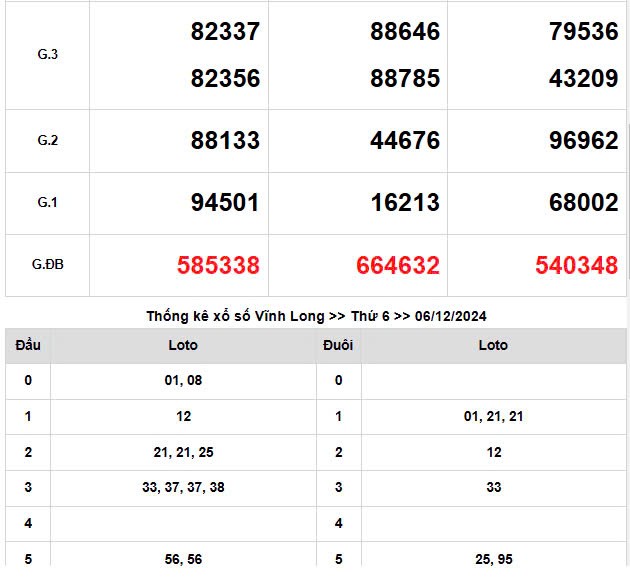This screenshot has height=579, width=630.
Task: Select first prize number 94501
Action: (225, 203)
